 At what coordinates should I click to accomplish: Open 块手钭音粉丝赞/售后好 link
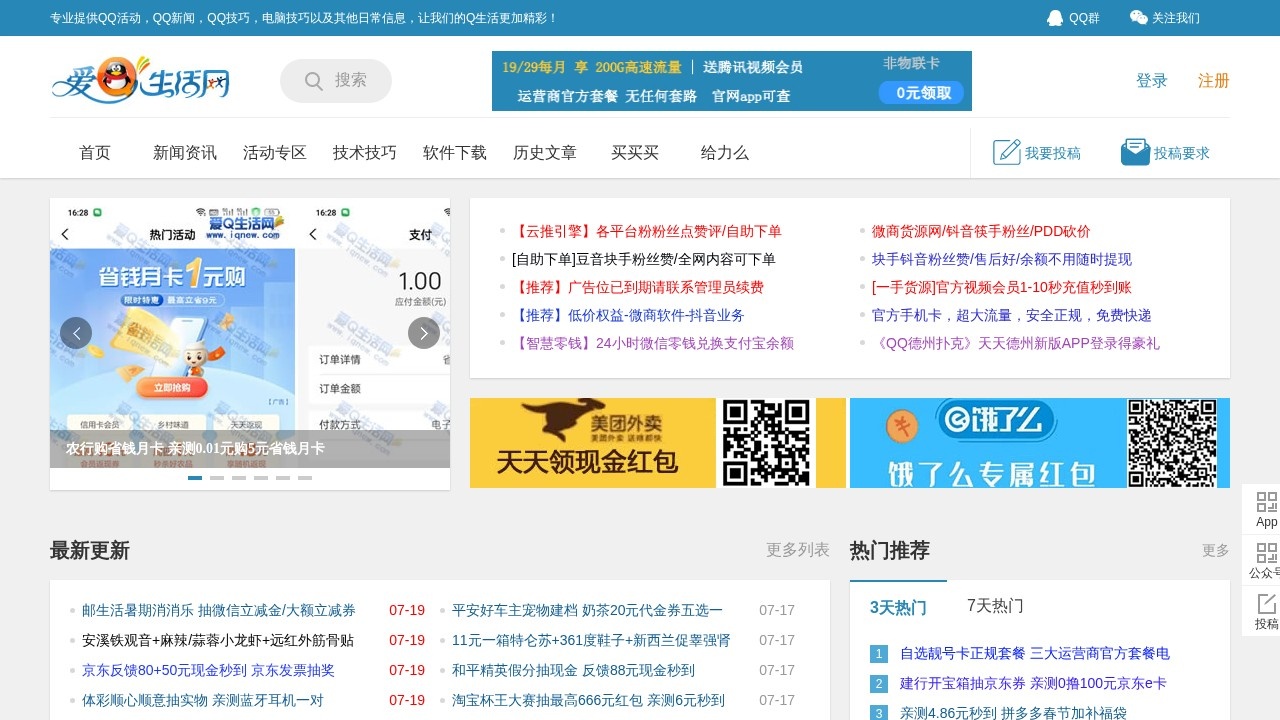pyautogui.click(x=1002, y=259)
